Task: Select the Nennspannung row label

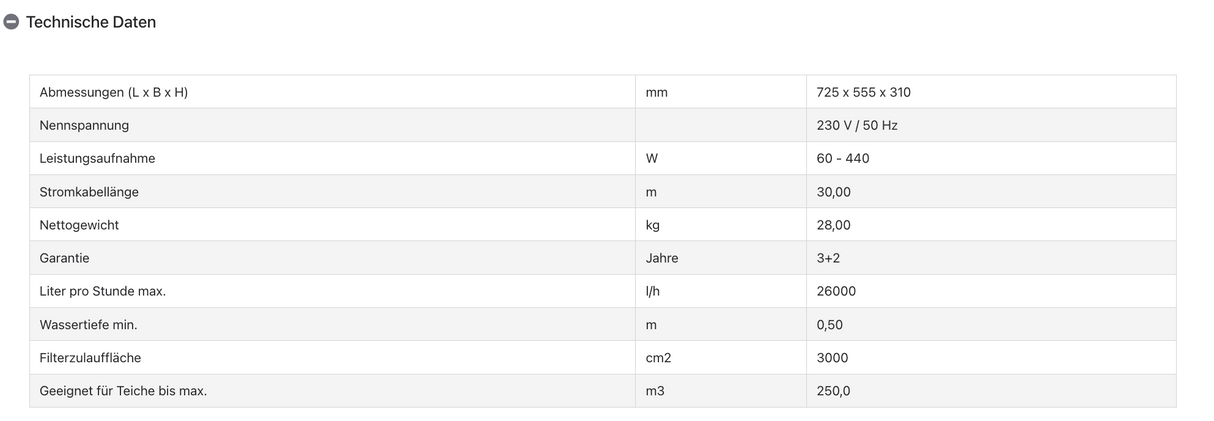Action: tap(84, 125)
